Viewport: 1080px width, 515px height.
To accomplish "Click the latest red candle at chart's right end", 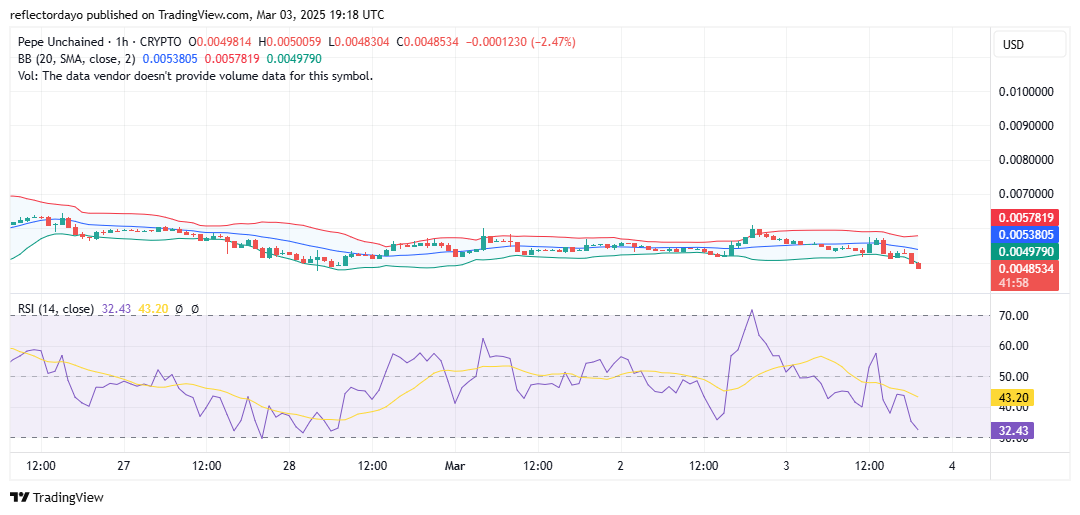I will tap(918, 266).
